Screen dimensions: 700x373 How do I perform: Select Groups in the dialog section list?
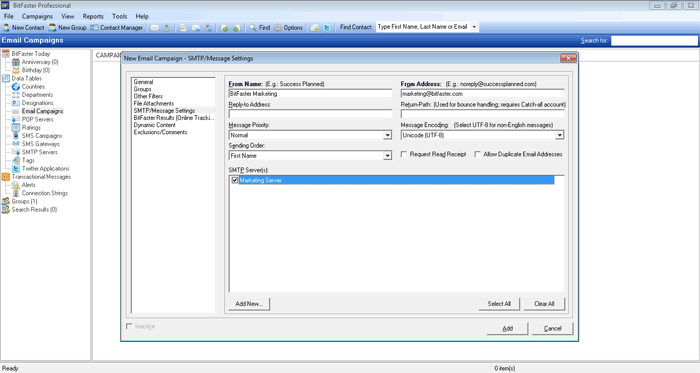(x=142, y=89)
